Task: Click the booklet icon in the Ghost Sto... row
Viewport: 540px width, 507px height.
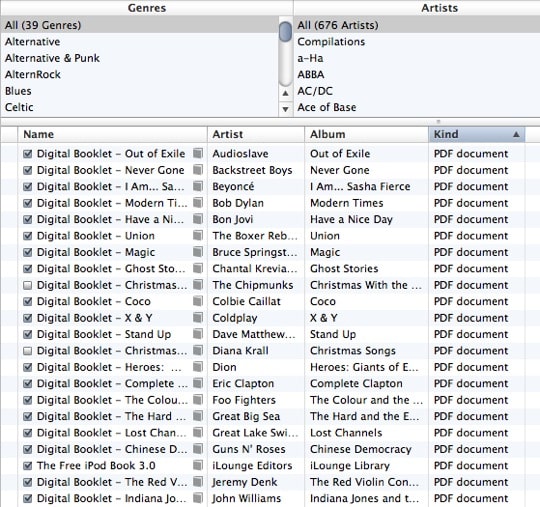Action: coord(198,268)
